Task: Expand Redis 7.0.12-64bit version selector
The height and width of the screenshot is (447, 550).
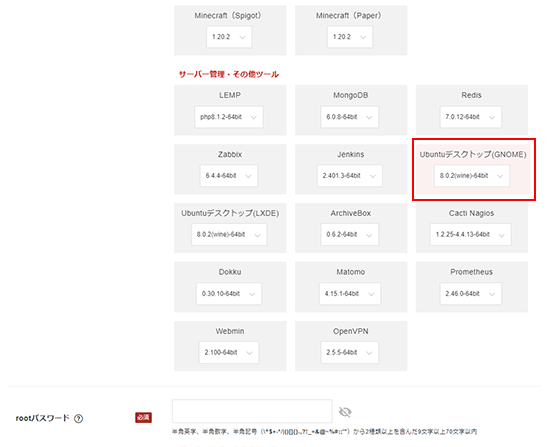Action: pyautogui.click(x=471, y=117)
